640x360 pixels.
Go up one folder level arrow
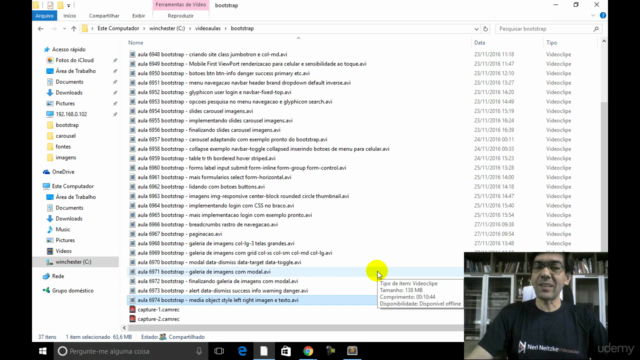73,29
